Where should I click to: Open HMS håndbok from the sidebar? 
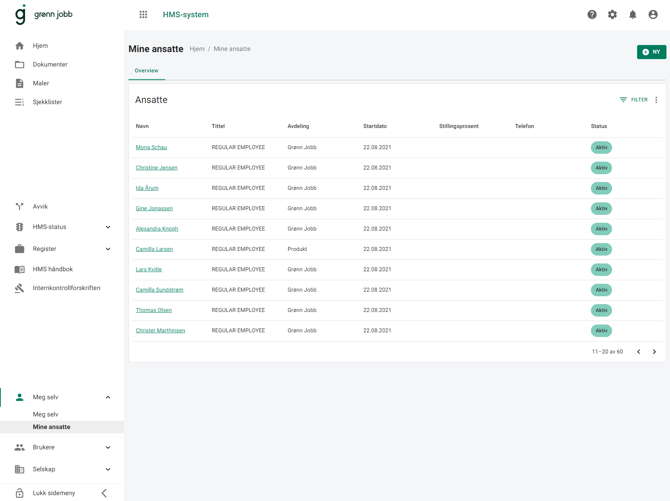[52, 269]
